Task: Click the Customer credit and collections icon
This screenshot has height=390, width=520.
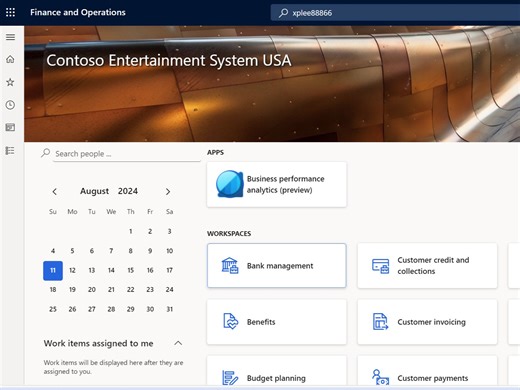Action: coord(380,266)
